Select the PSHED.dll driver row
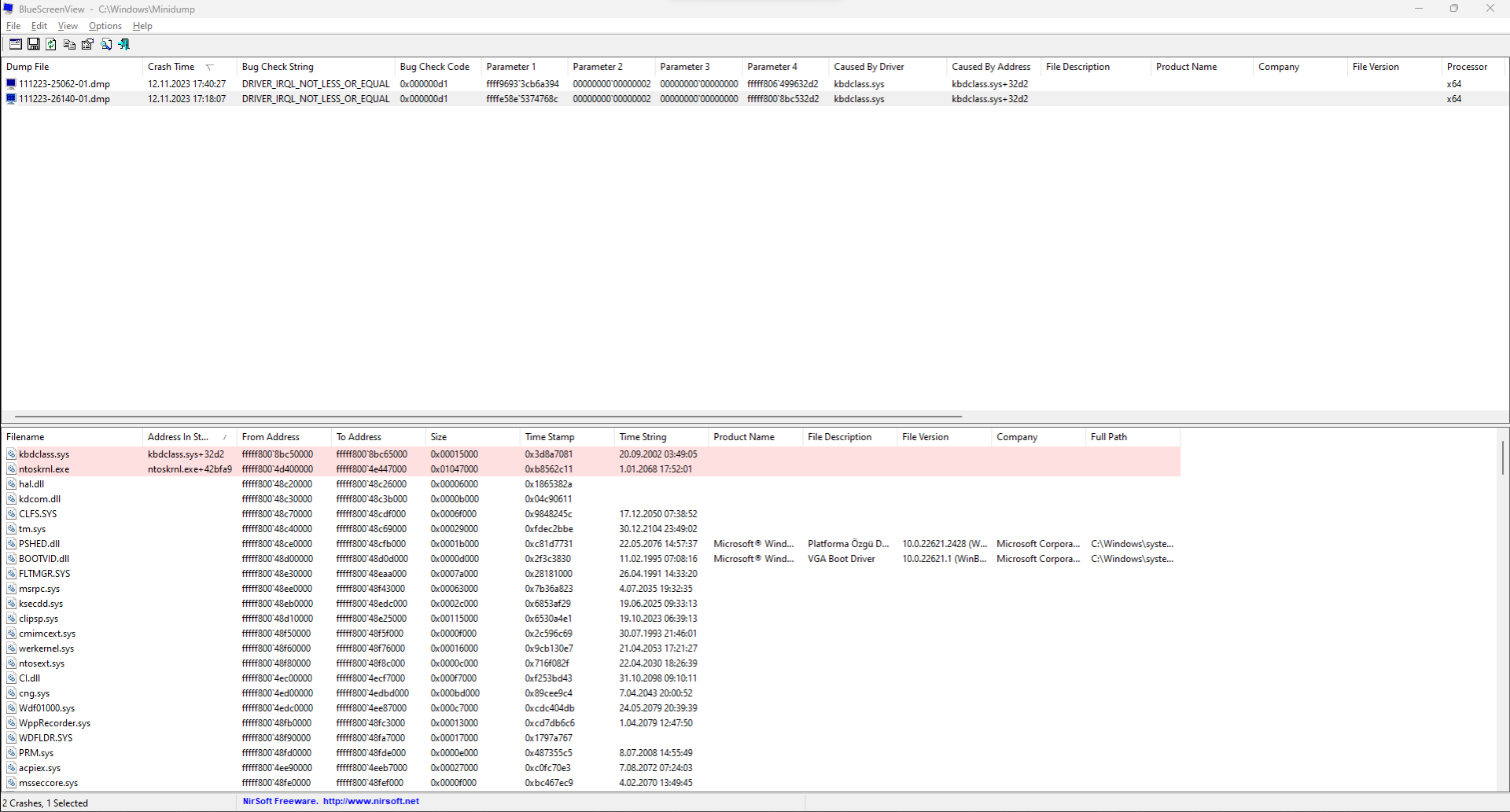 pos(591,544)
